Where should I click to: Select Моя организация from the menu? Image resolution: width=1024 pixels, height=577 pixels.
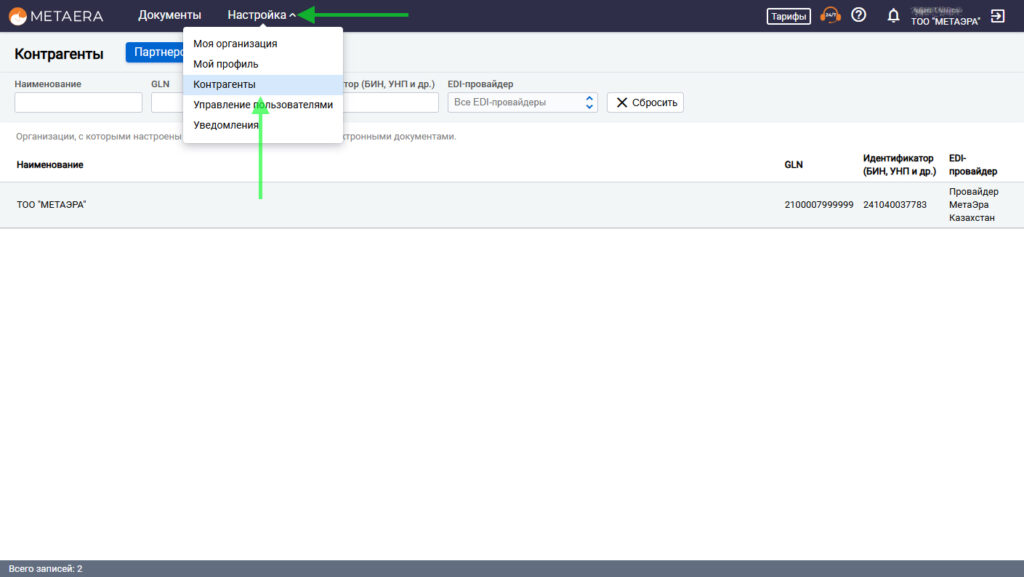pyautogui.click(x=235, y=44)
